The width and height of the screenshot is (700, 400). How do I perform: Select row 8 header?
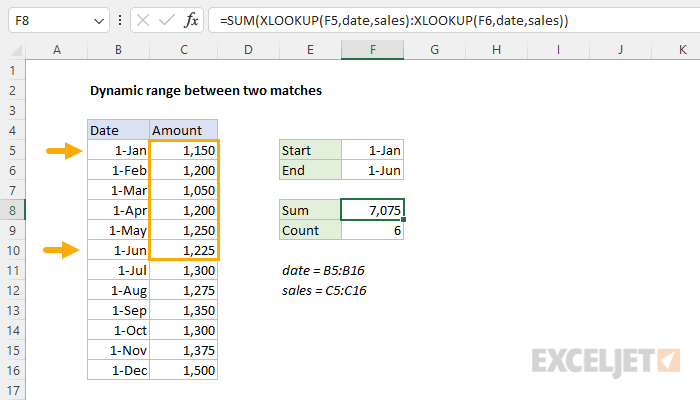(12, 210)
